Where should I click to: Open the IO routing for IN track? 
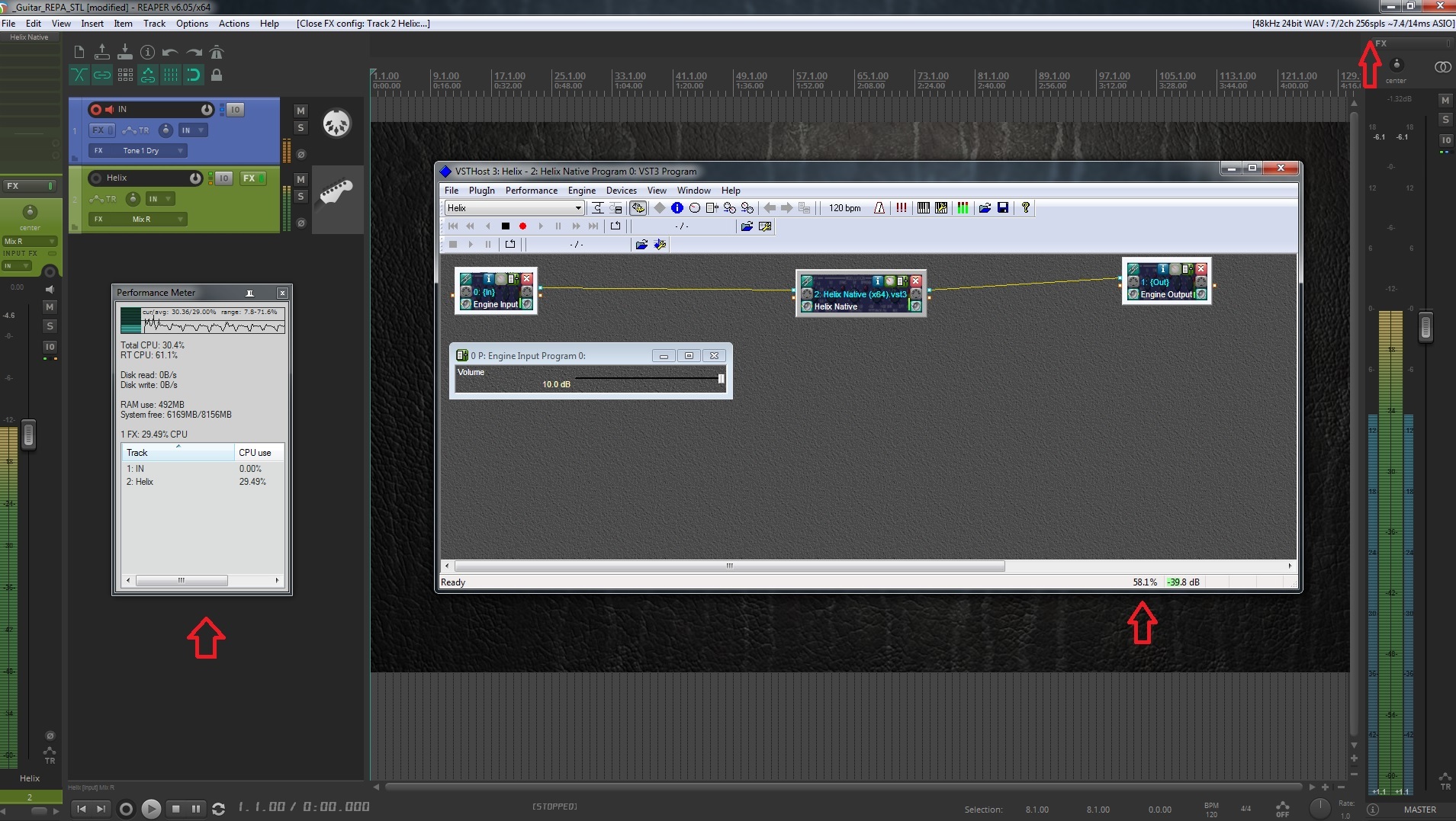[234, 110]
